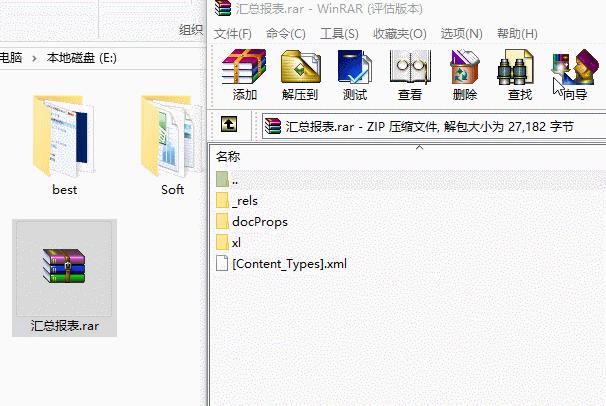Click the 汇总报表.rar file label in Explorer

click(65, 326)
